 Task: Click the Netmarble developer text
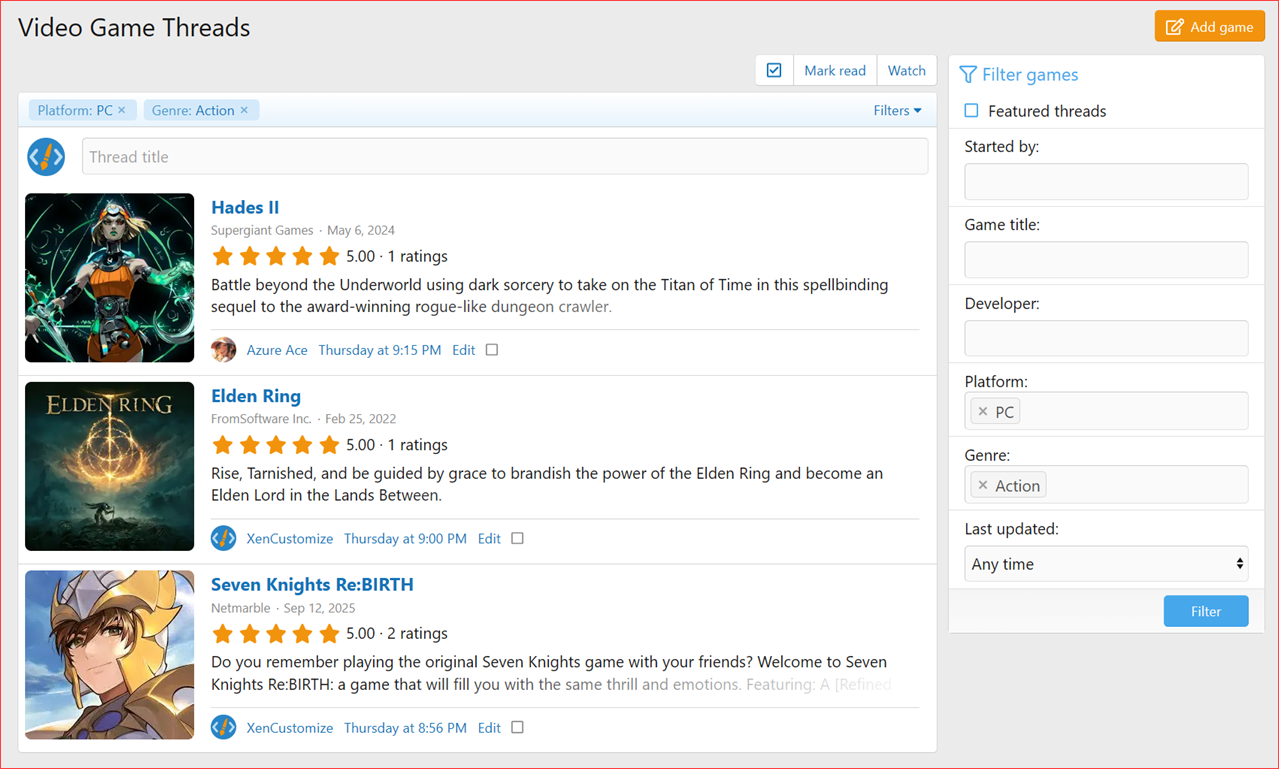241,608
